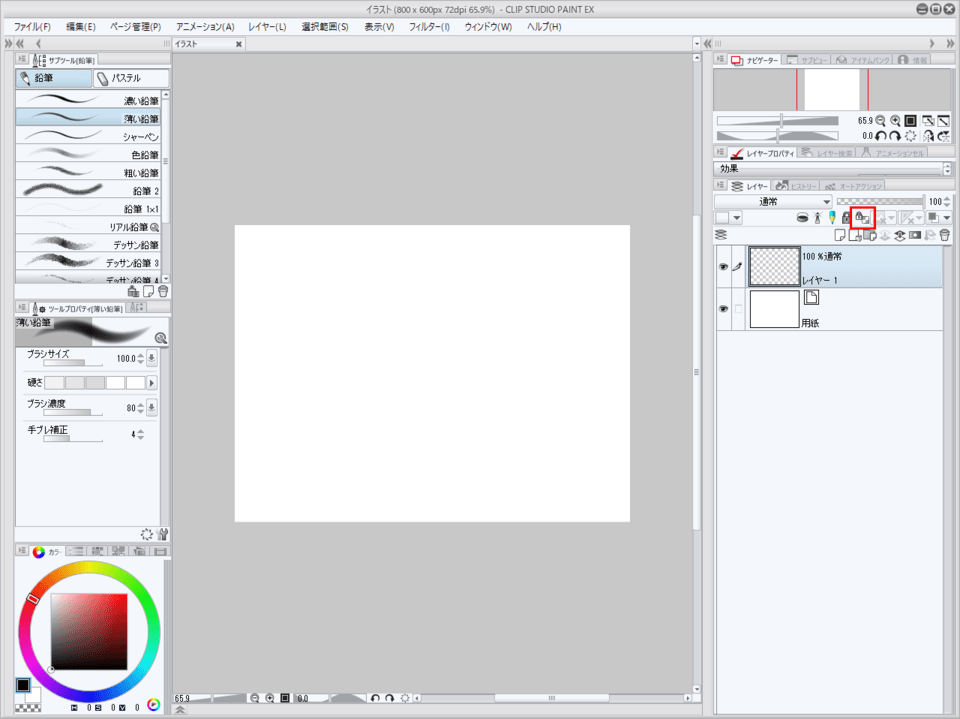Expand the 硬さ hardness options arrow
Image resolution: width=960 pixels, height=719 pixels.
pyautogui.click(x=152, y=383)
